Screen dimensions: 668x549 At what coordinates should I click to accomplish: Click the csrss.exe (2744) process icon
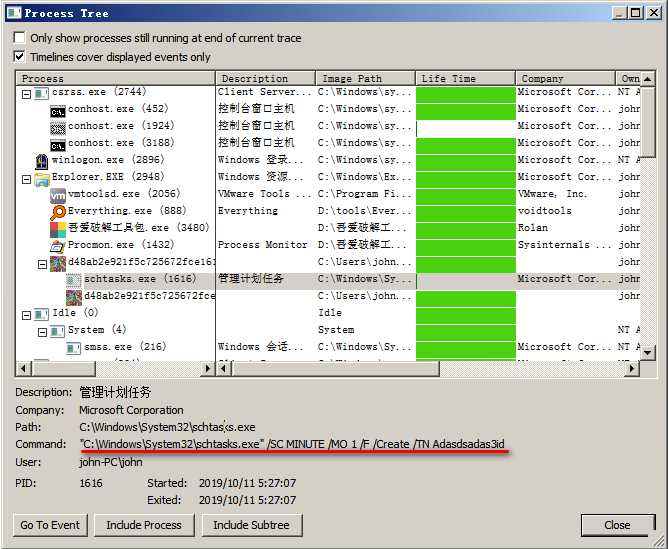[x=41, y=93]
